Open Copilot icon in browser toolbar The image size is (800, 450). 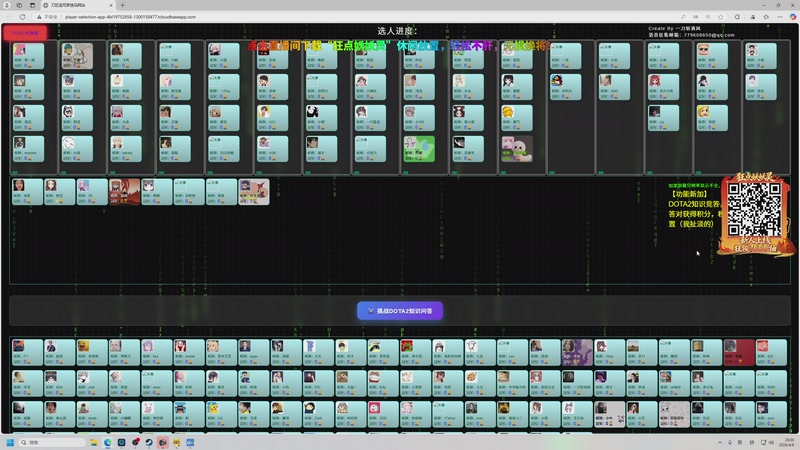point(793,17)
